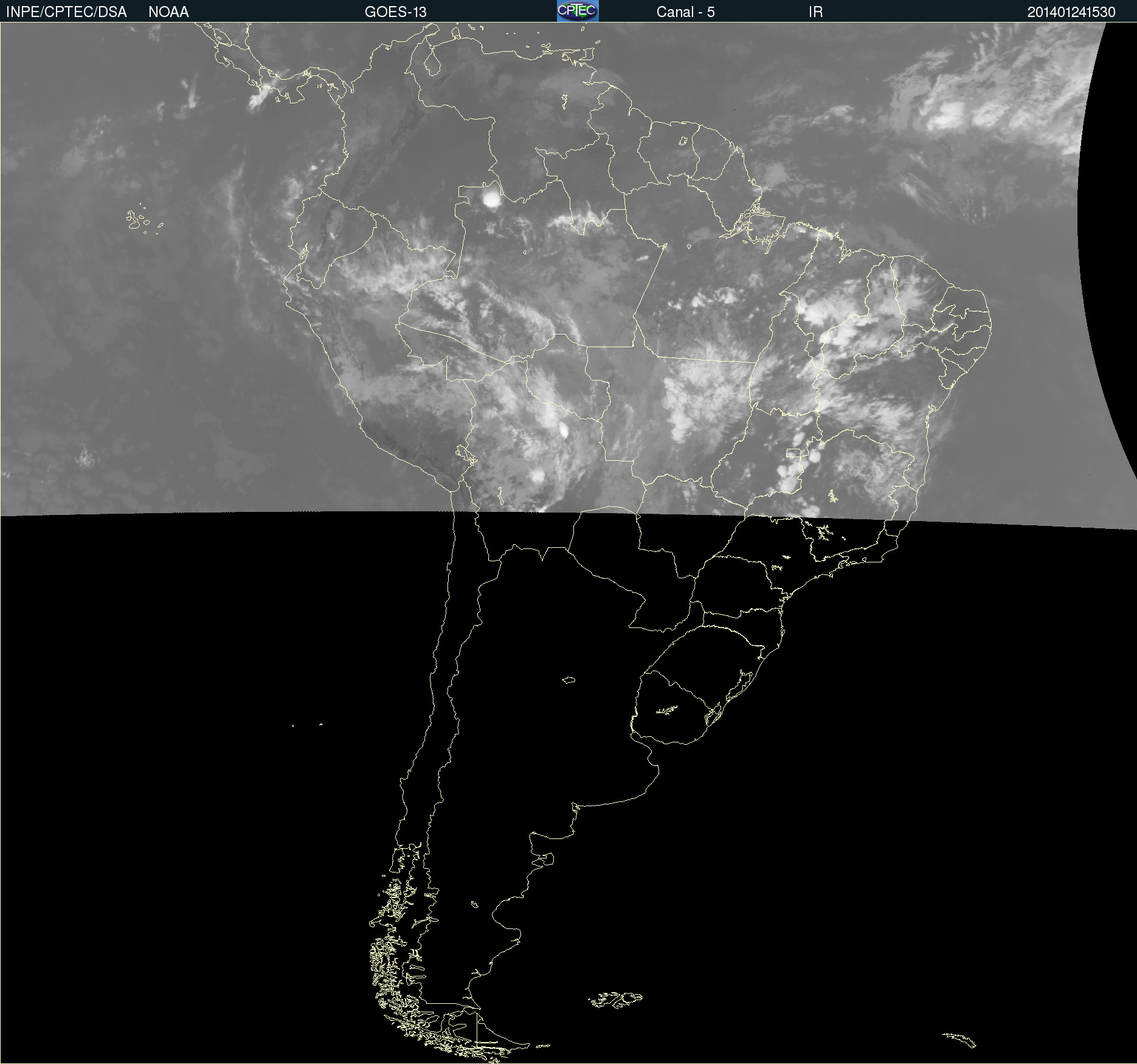Click the 201401241530 timestamp
The width and height of the screenshot is (1137, 1064).
click(x=1071, y=12)
